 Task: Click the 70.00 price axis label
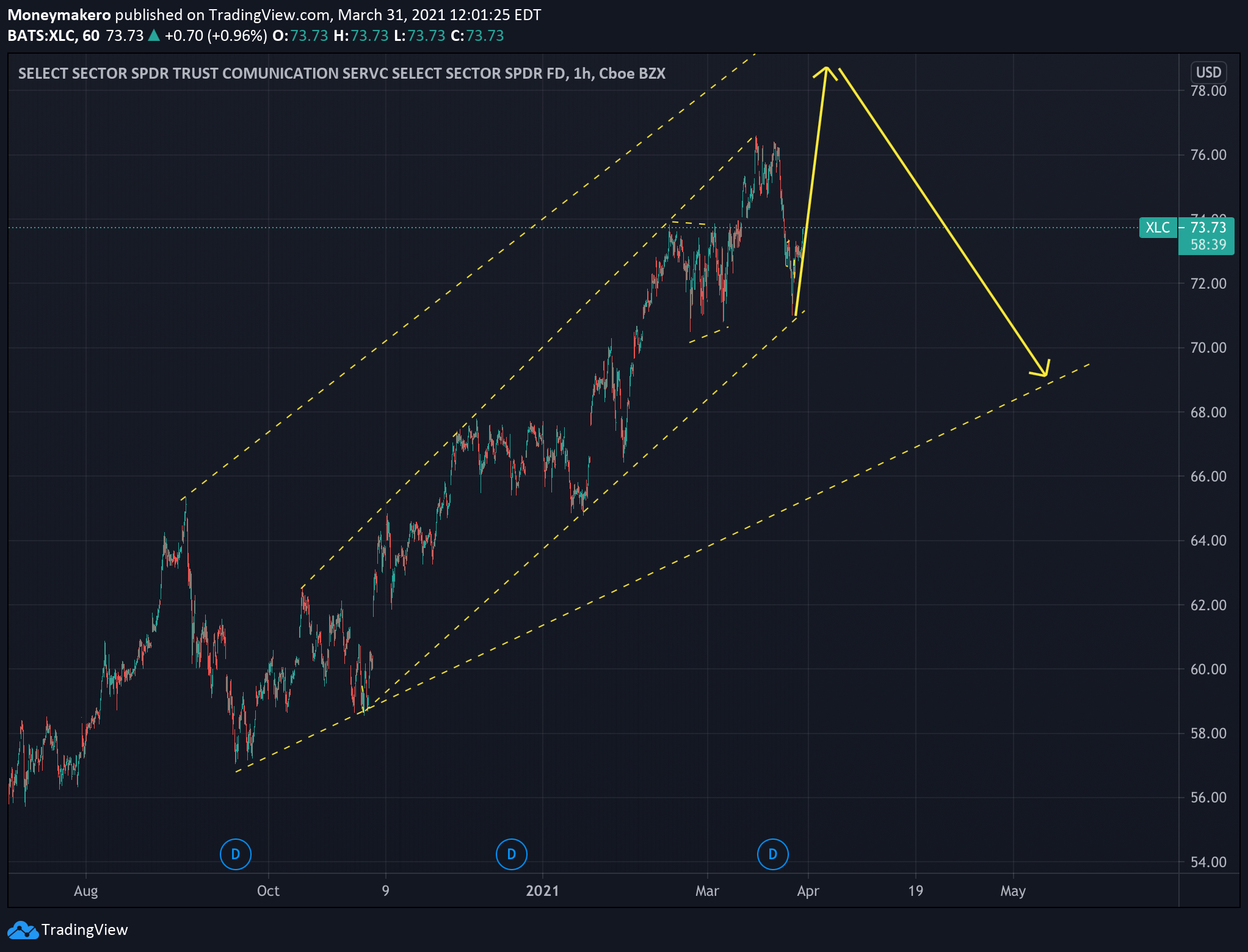click(x=1208, y=348)
